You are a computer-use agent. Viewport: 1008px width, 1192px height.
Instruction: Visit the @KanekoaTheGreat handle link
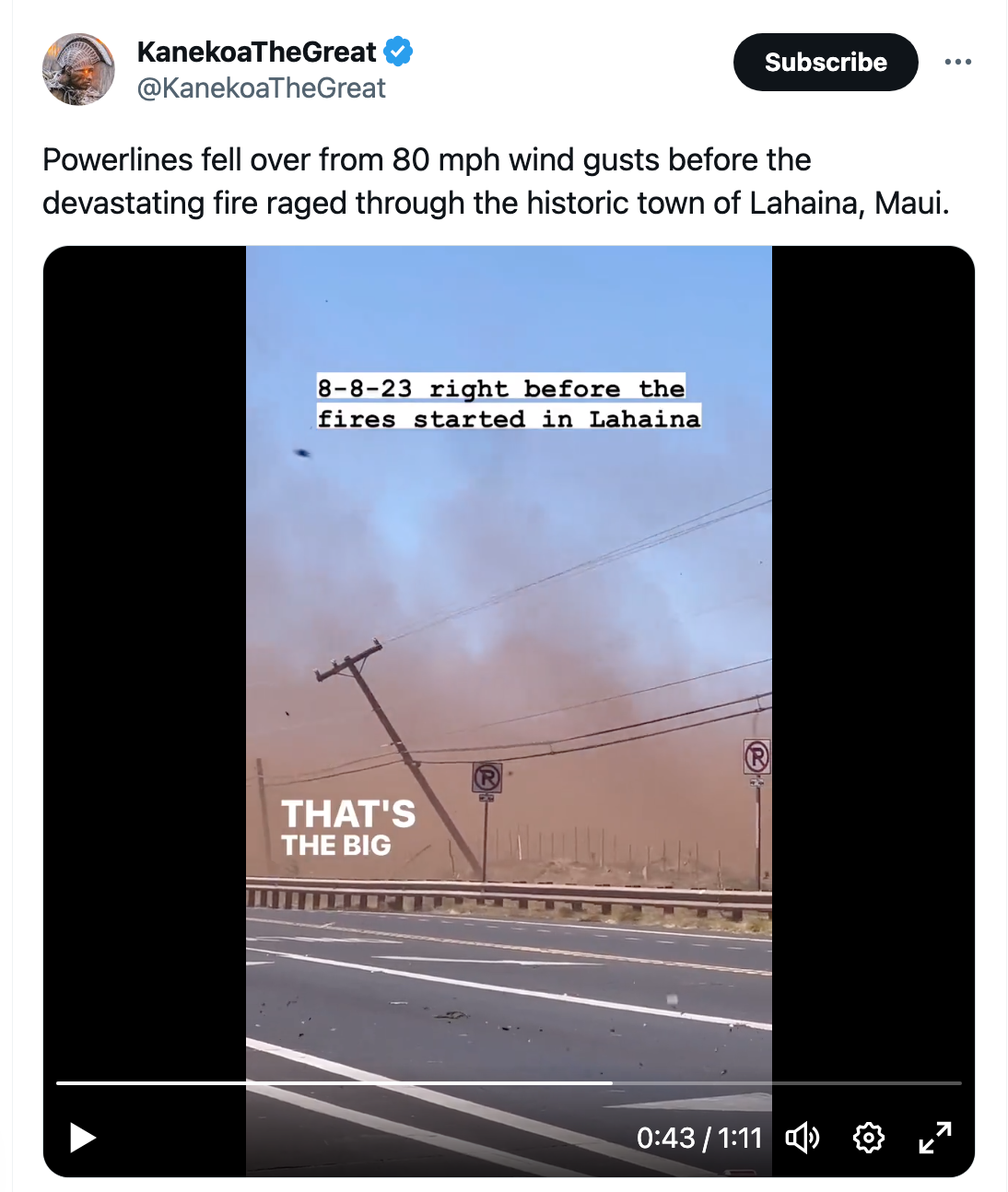(x=261, y=88)
